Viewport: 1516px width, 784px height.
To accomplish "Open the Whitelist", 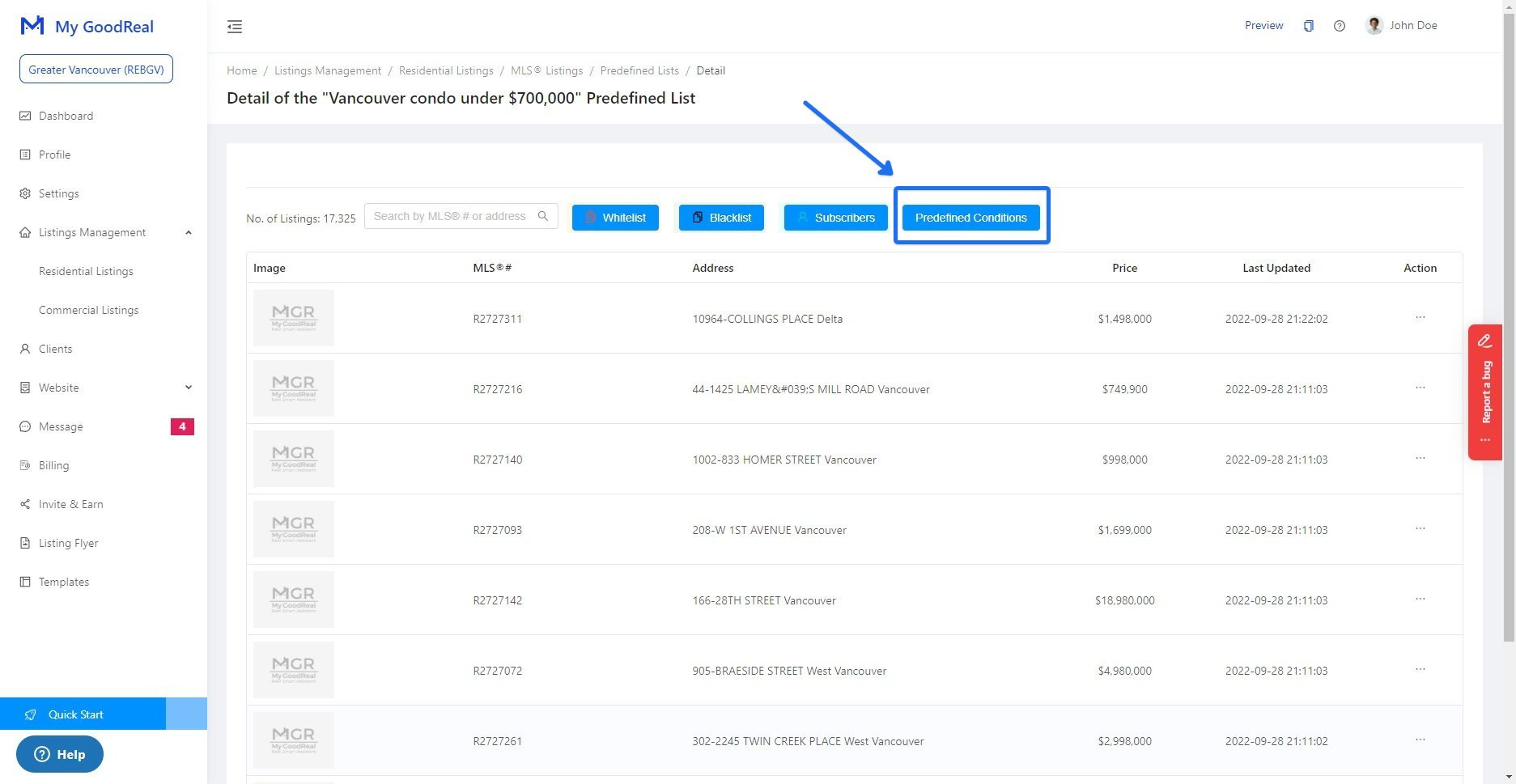I will (615, 217).
